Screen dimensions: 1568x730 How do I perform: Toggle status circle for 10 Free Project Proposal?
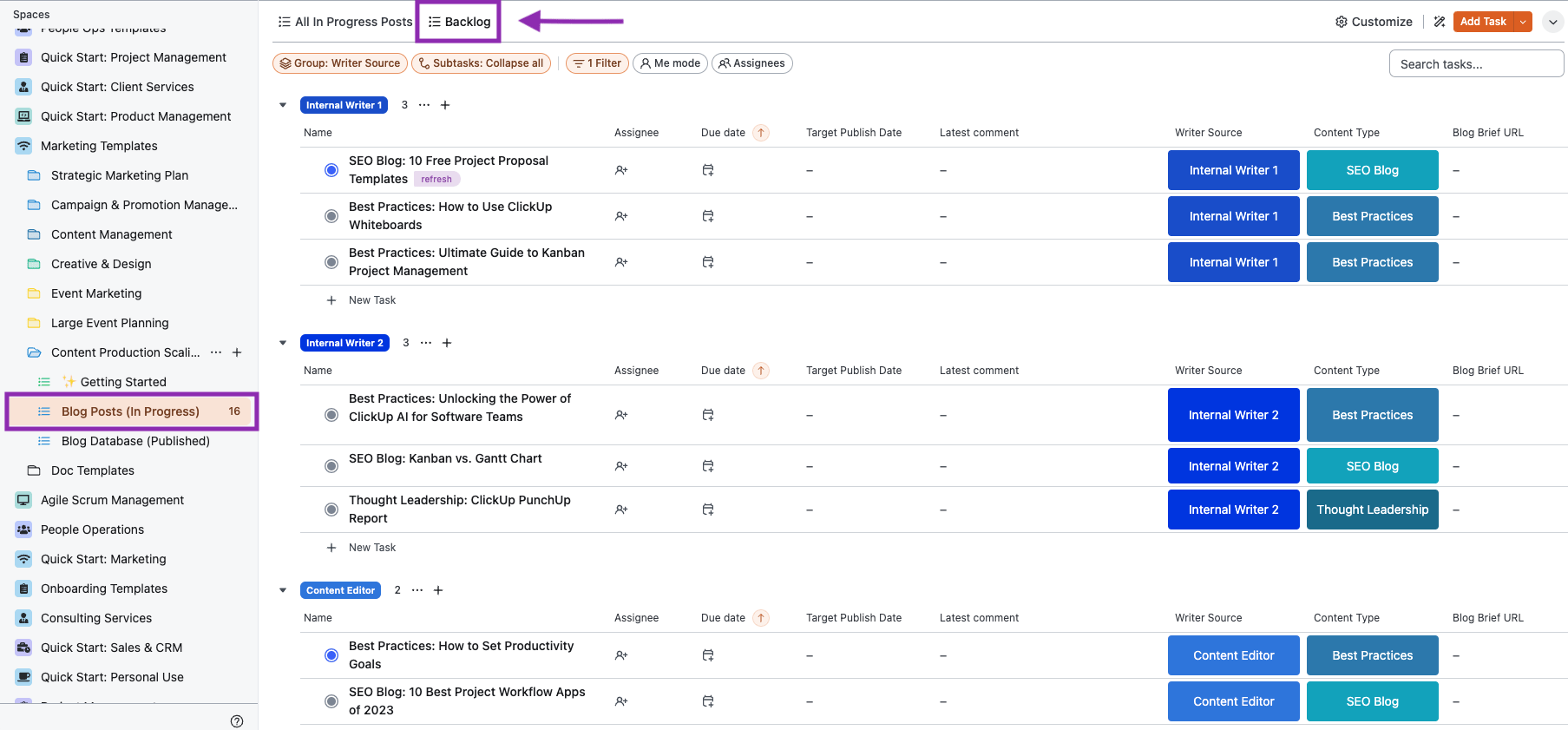[331, 170]
